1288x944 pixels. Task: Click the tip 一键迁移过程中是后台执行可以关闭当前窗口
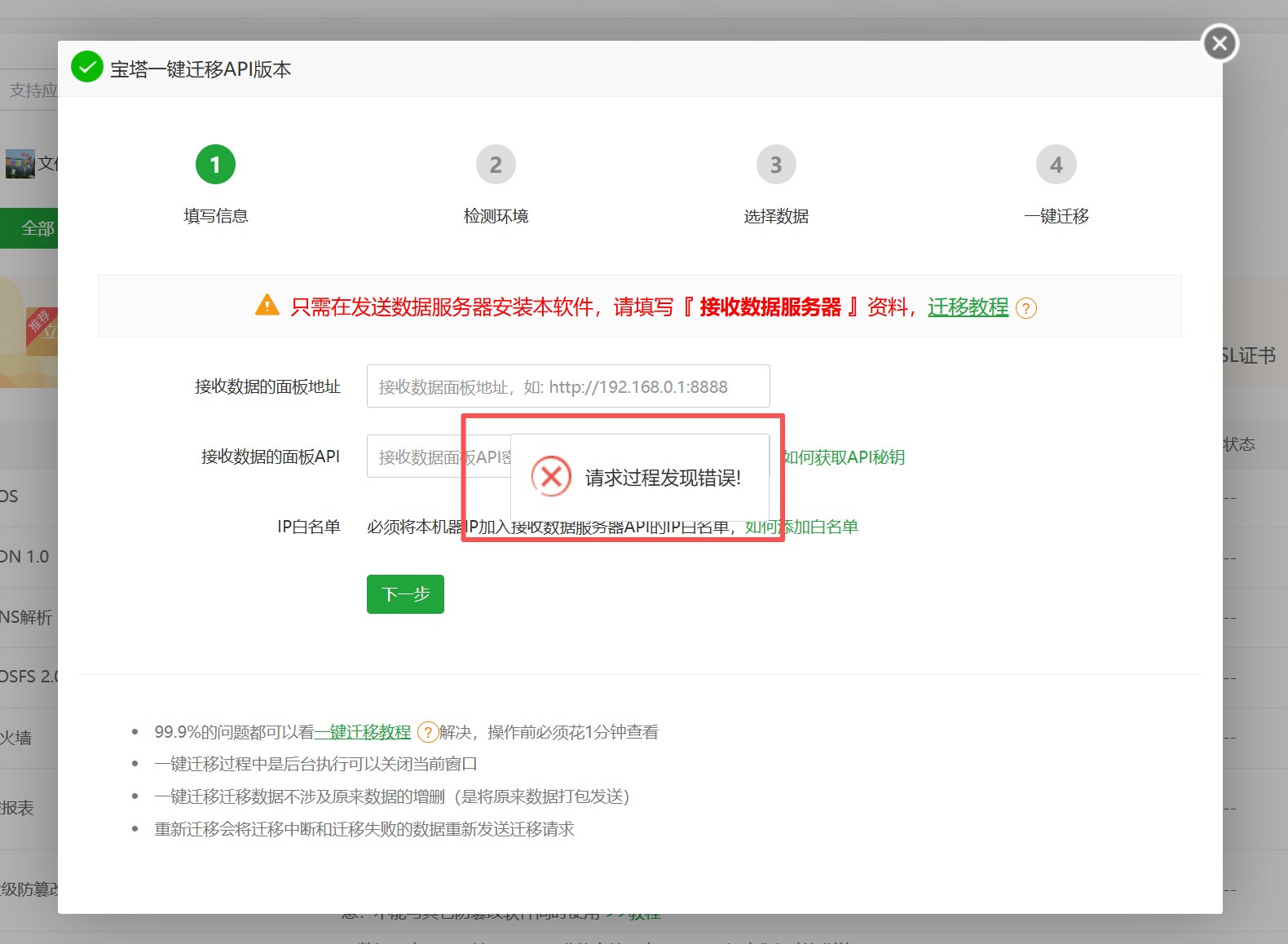tap(316, 764)
